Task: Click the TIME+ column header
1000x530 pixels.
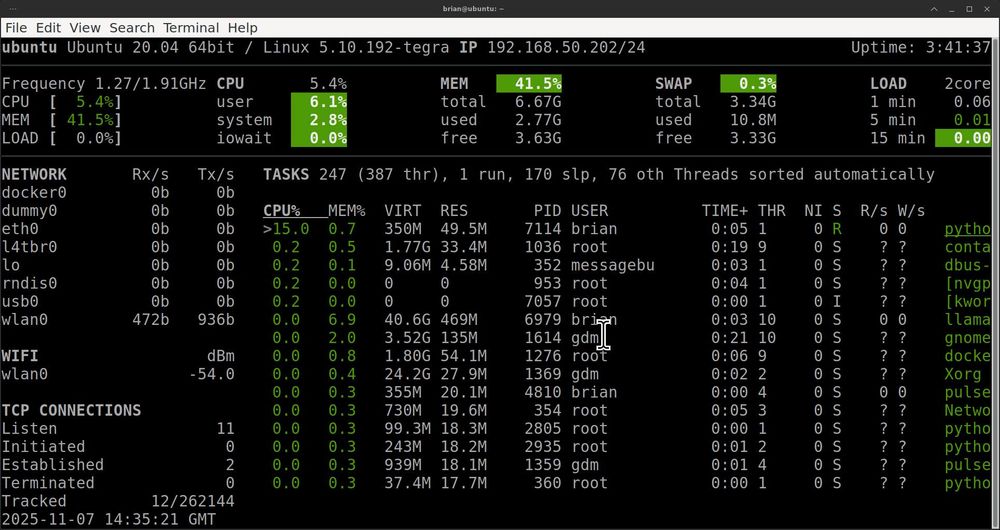Action: pyautogui.click(x=724, y=211)
